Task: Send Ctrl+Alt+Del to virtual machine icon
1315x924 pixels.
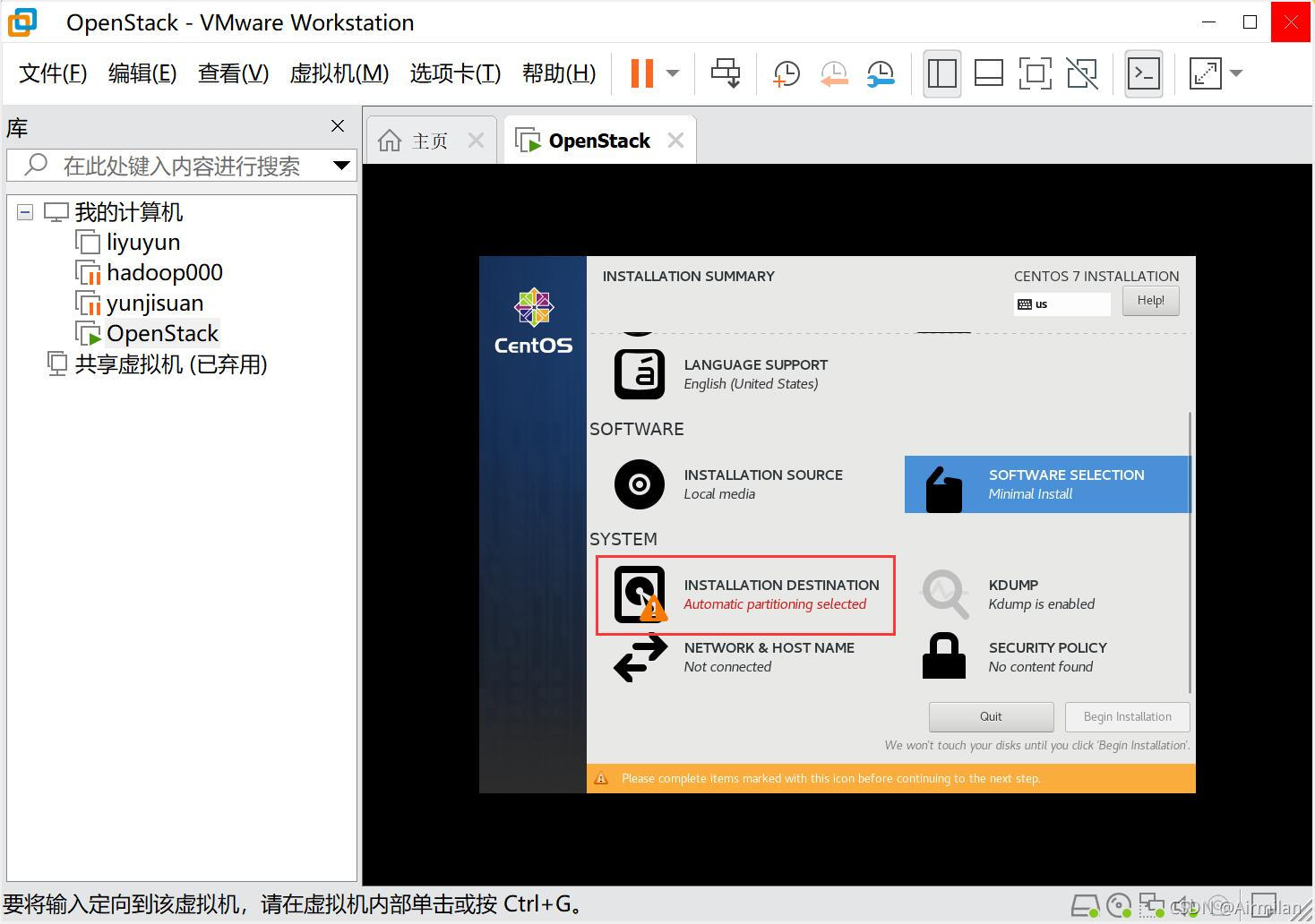Action: pyautogui.click(x=726, y=73)
